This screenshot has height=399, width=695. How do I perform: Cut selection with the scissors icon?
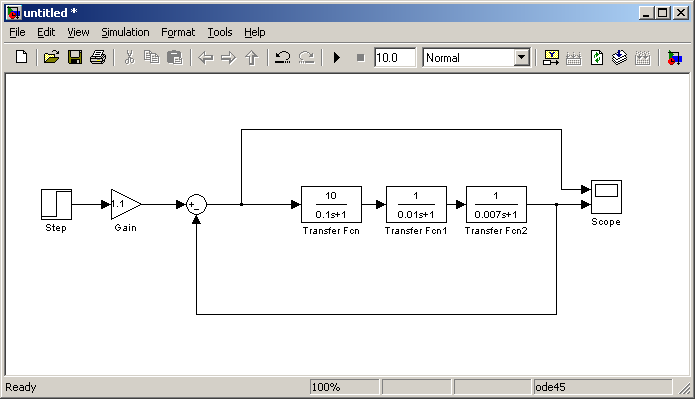(129, 58)
